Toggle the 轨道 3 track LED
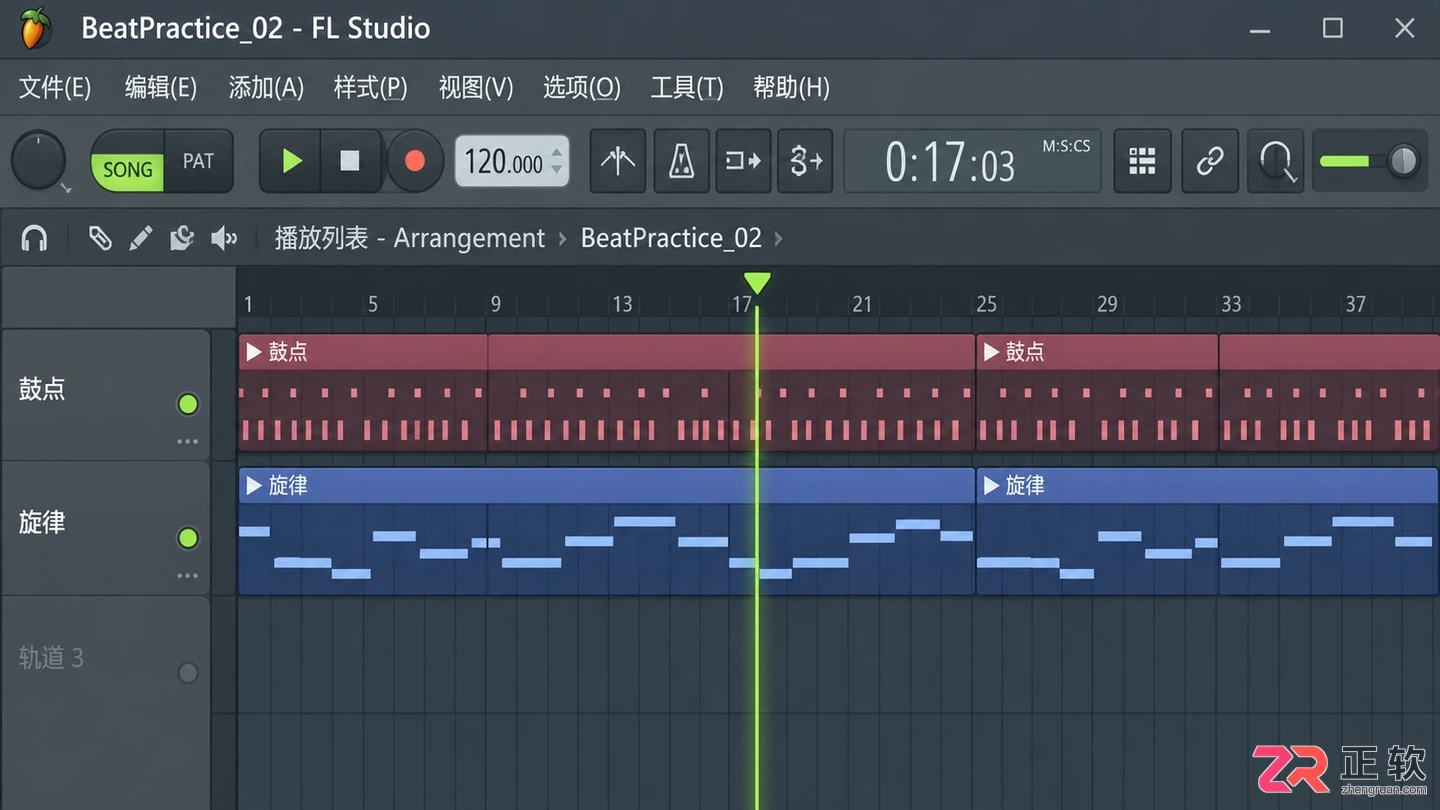 pos(188,673)
